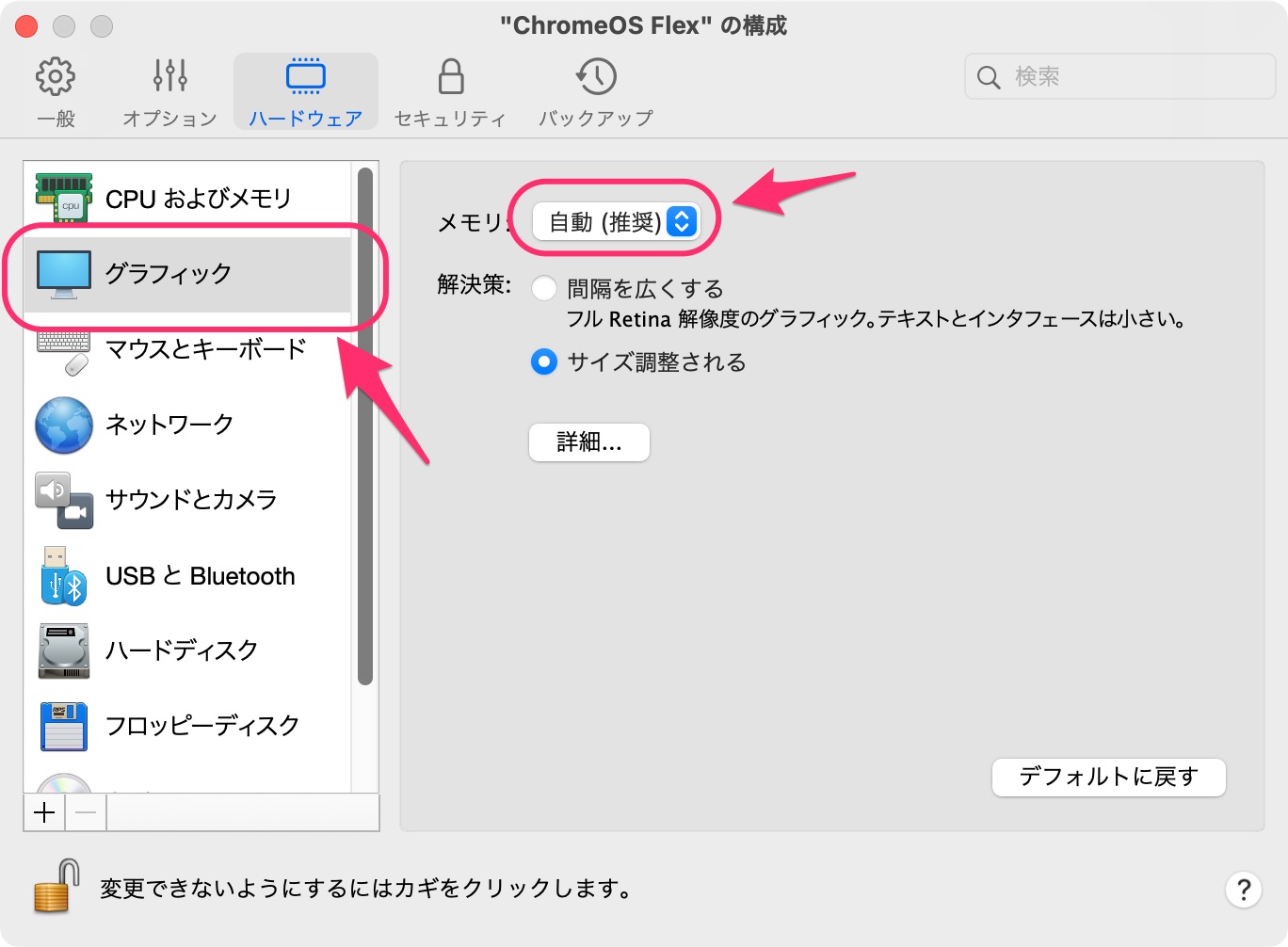Image resolution: width=1288 pixels, height=947 pixels.
Task: Select サウンドとカメラ text in sidebar
Action: [191, 500]
